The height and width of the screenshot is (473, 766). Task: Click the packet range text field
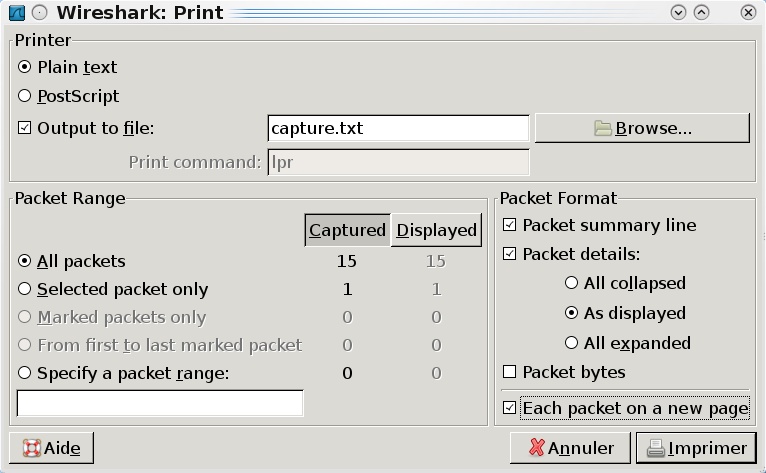click(160, 403)
